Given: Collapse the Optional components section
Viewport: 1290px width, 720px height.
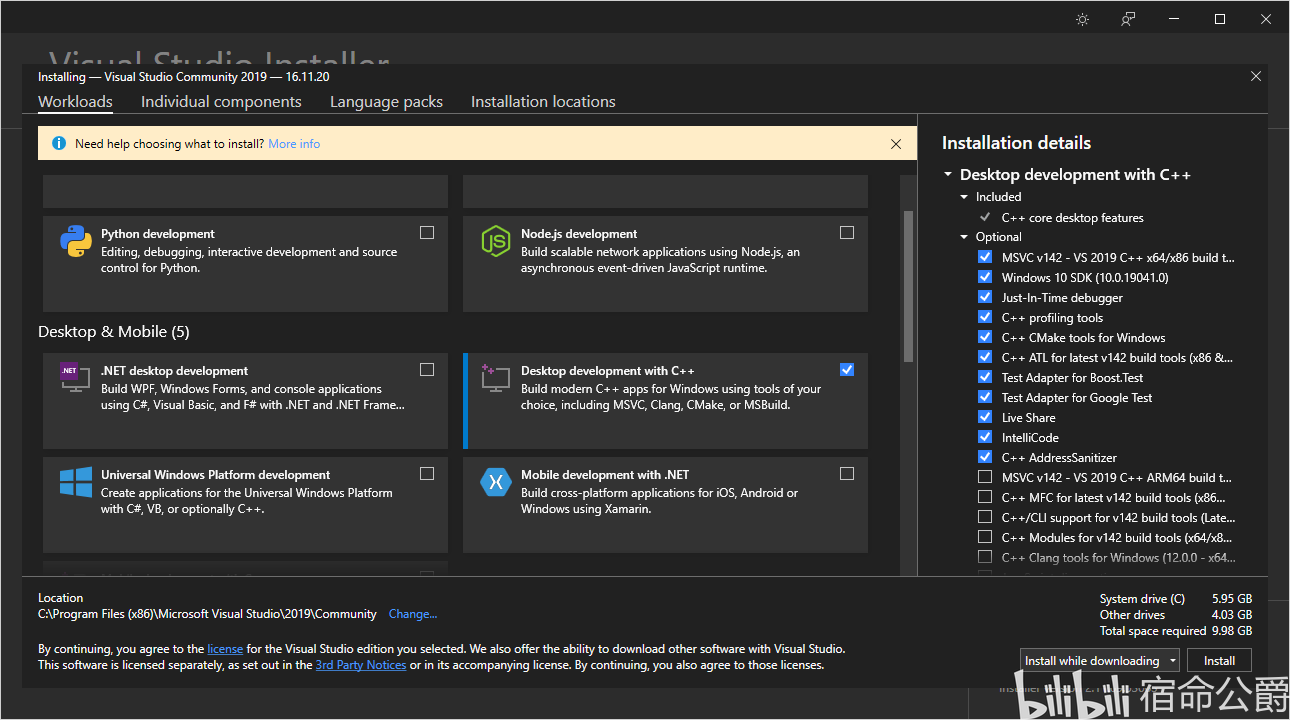Looking at the screenshot, I should pos(965,237).
